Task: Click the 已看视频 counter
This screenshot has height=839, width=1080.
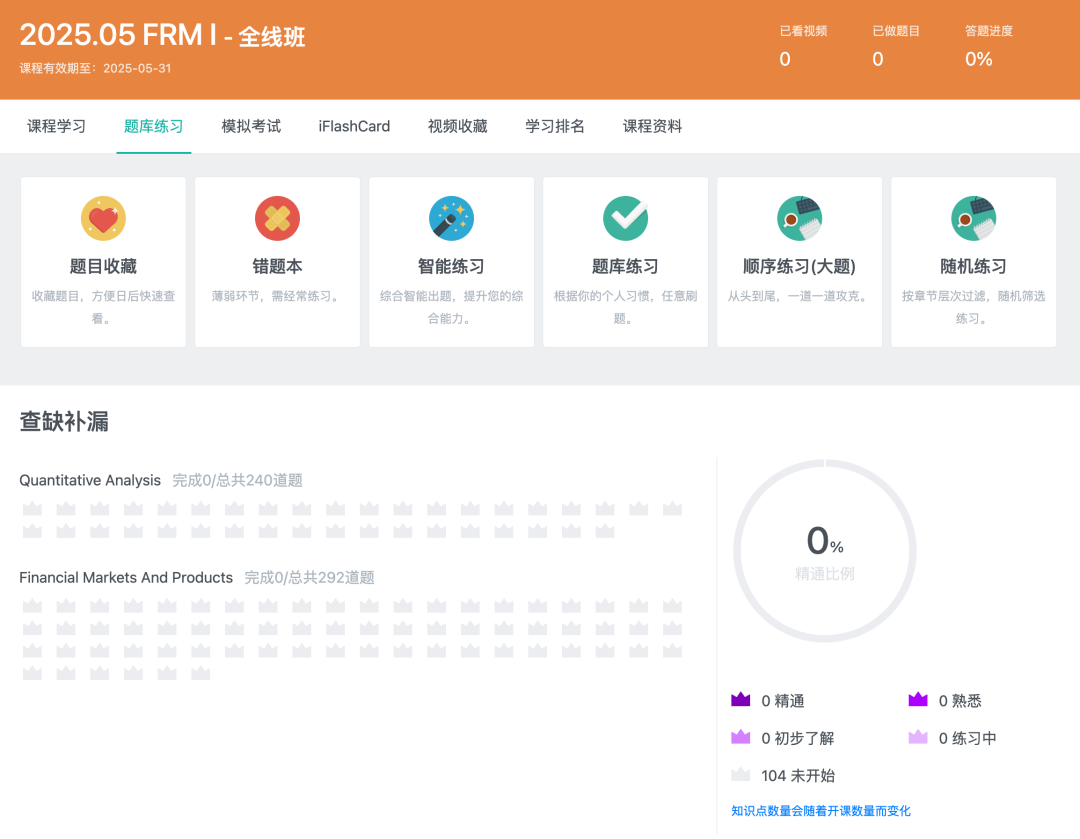Action: click(x=803, y=45)
